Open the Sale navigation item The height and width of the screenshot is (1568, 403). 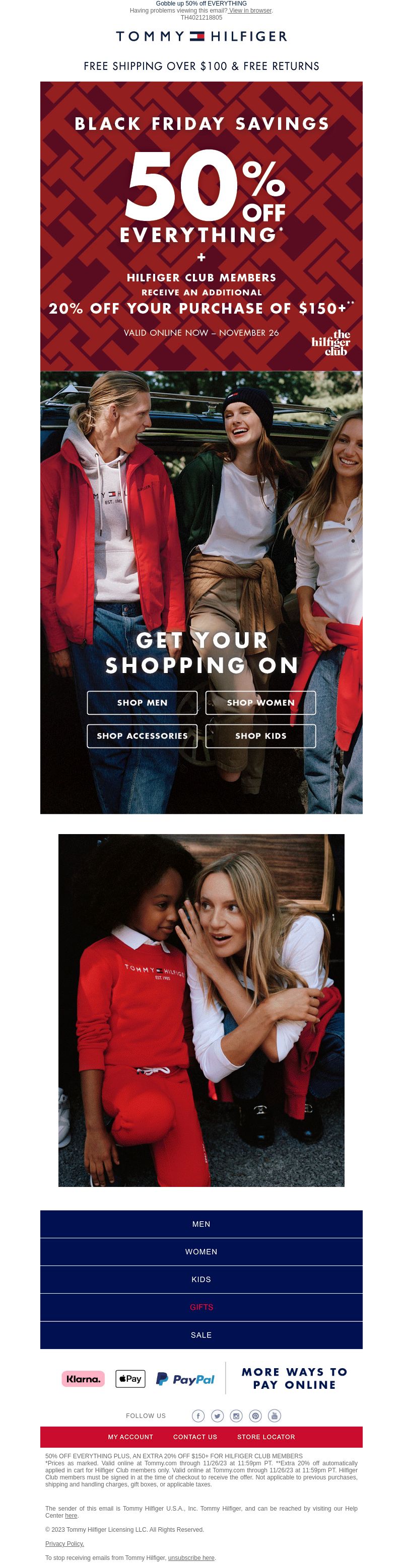[201, 1335]
